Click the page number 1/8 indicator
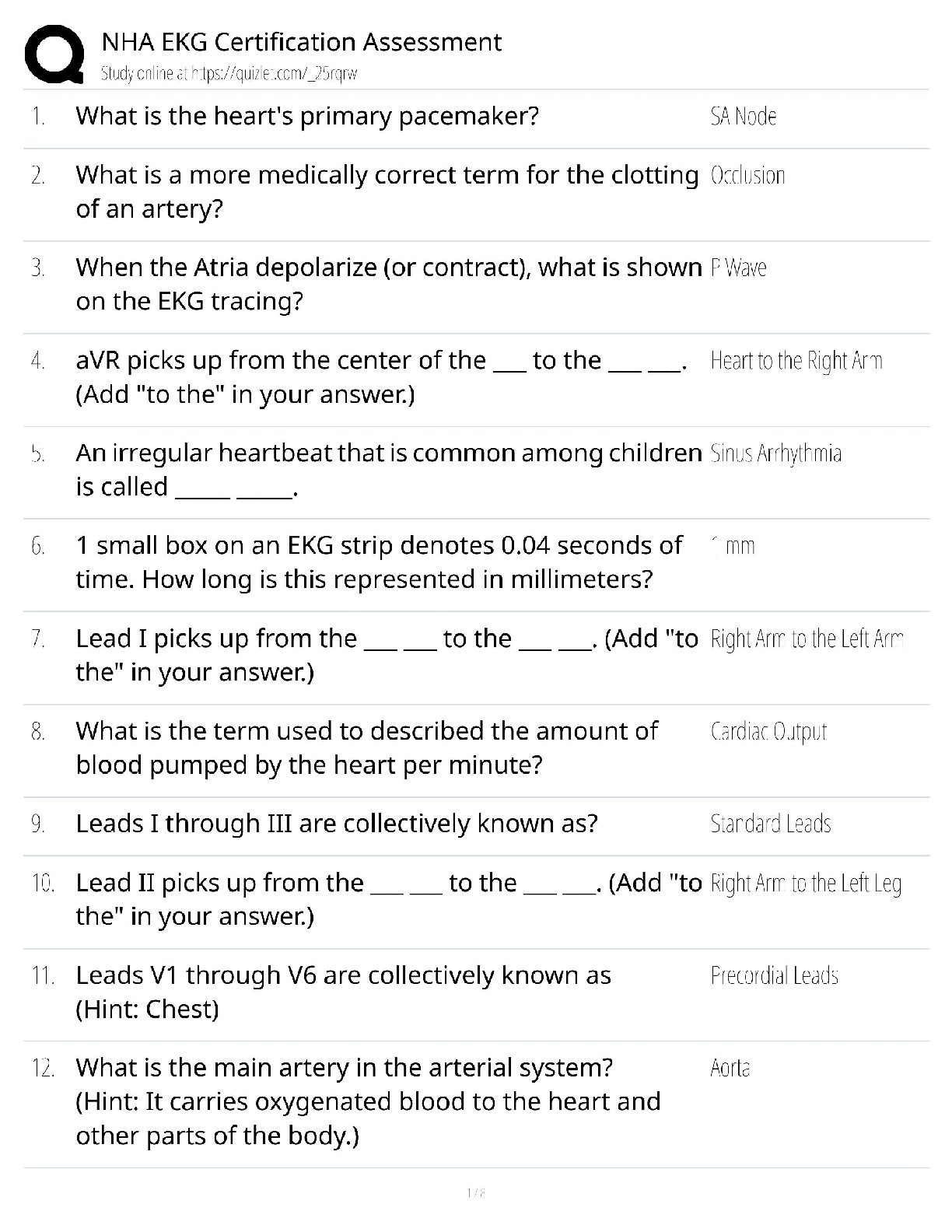 pos(475,1192)
